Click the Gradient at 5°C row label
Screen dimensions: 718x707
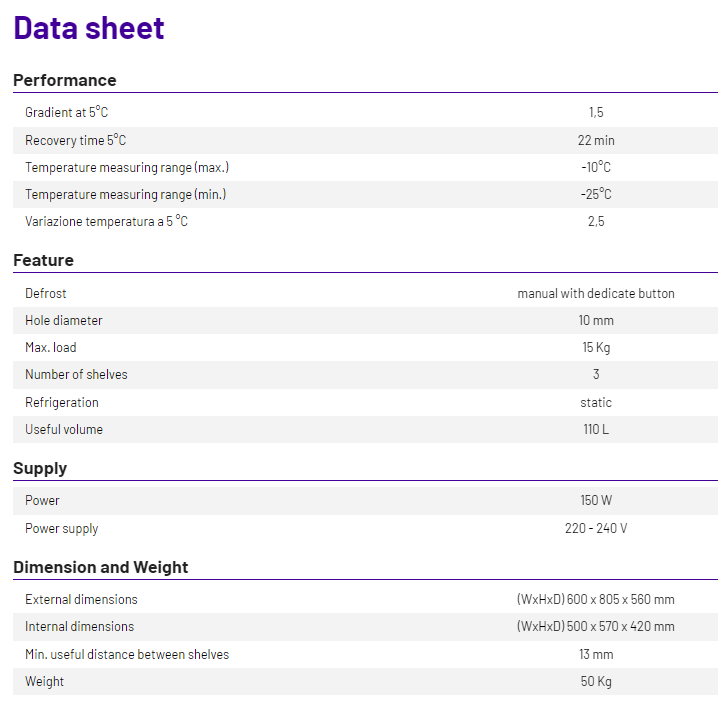click(66, 112)
